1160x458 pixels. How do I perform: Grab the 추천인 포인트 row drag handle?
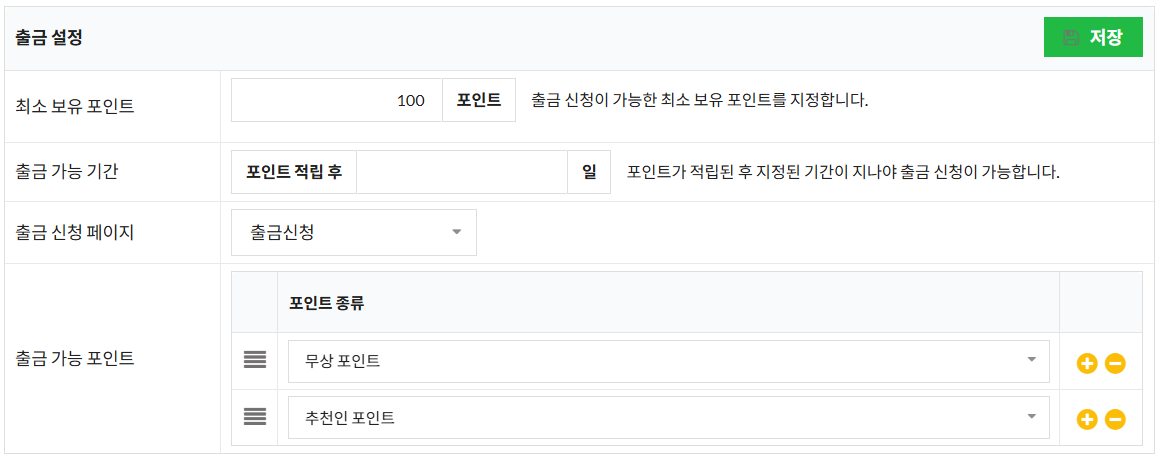255,416
